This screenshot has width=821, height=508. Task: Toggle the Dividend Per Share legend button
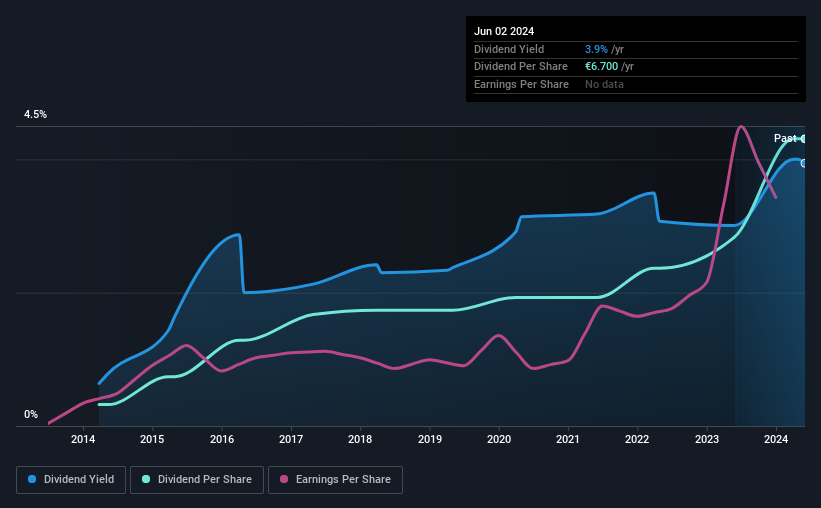pyautogui.click(x=197, y=480)
